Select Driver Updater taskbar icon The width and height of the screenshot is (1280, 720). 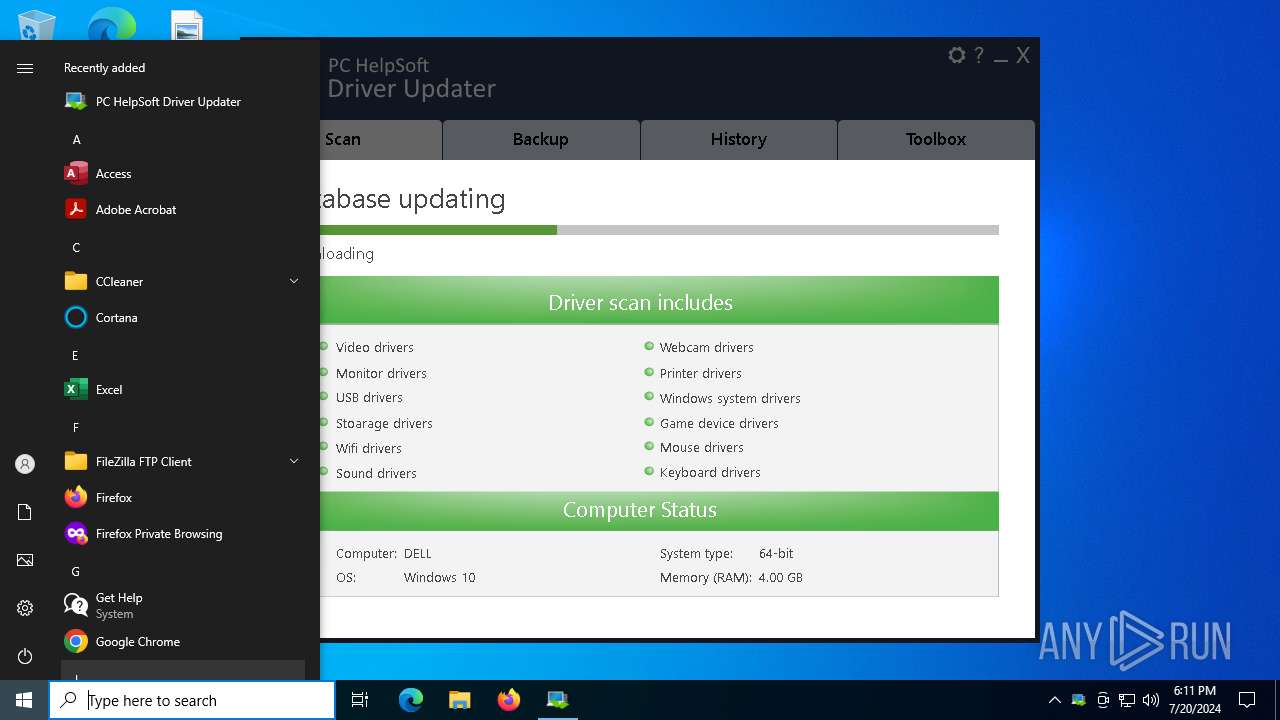pyautogui.click(x=557, y=700)
